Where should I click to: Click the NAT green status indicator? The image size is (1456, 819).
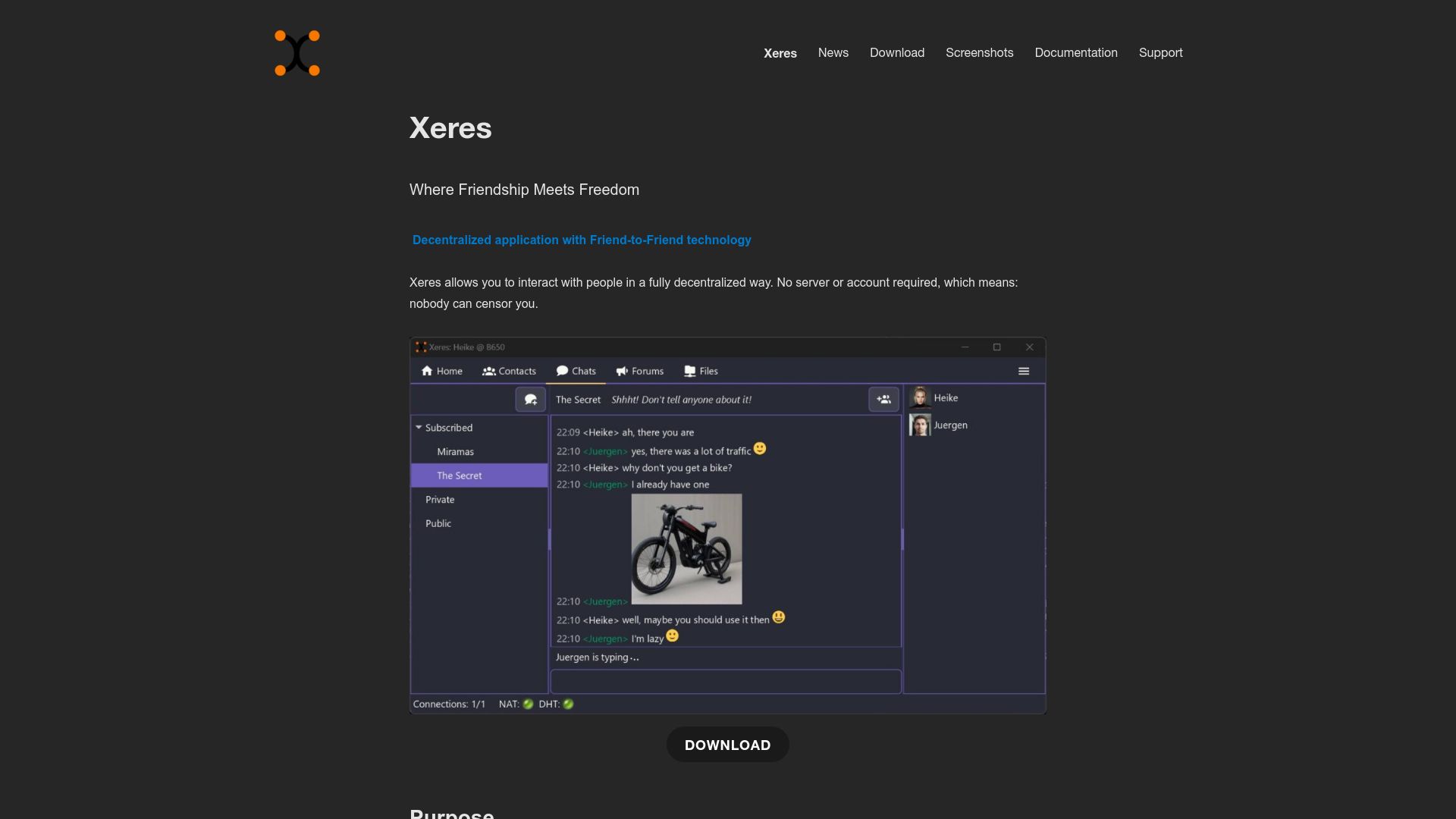(x=528, y=704)
